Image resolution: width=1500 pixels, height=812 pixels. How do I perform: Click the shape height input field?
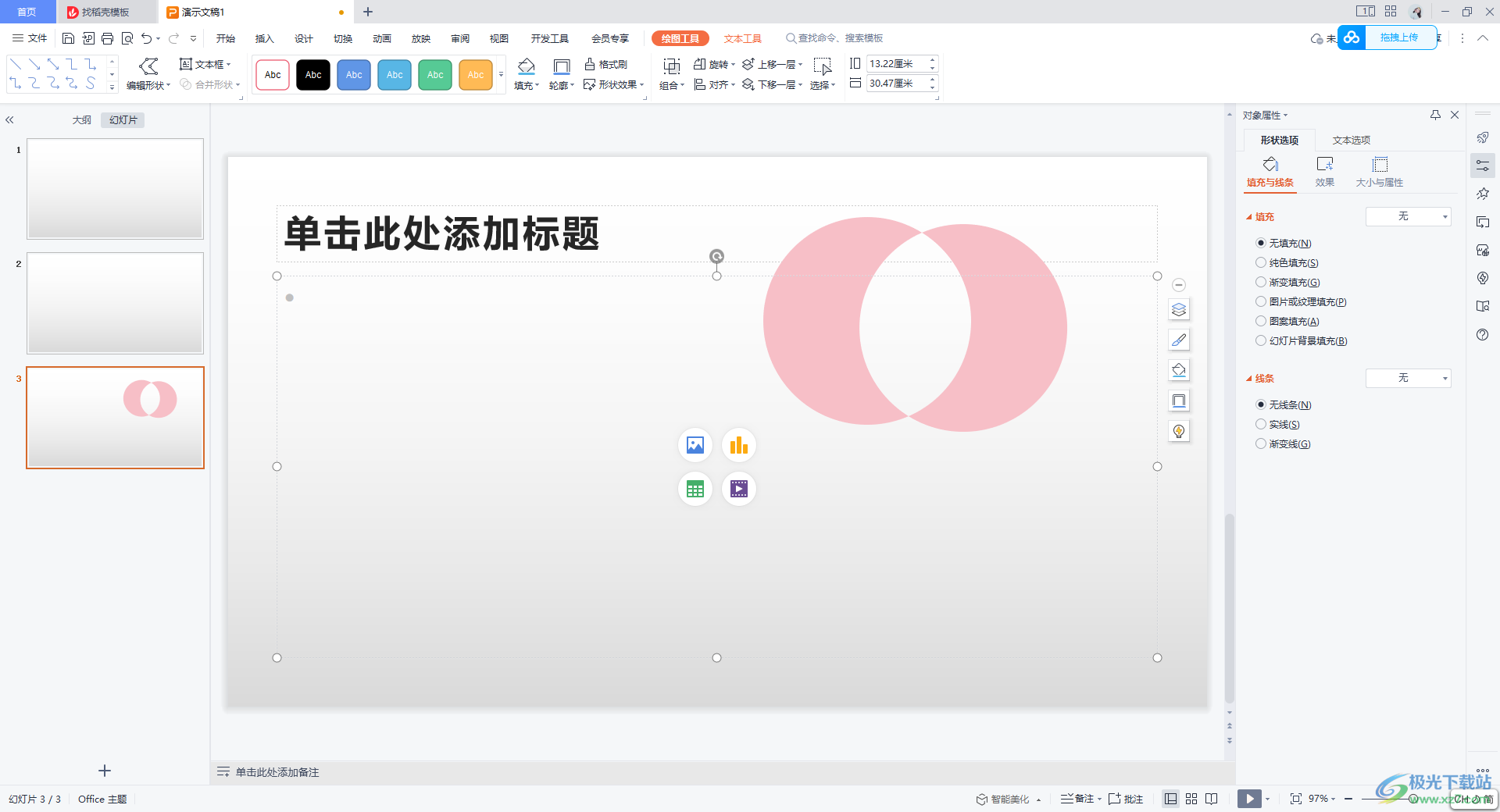897,64
